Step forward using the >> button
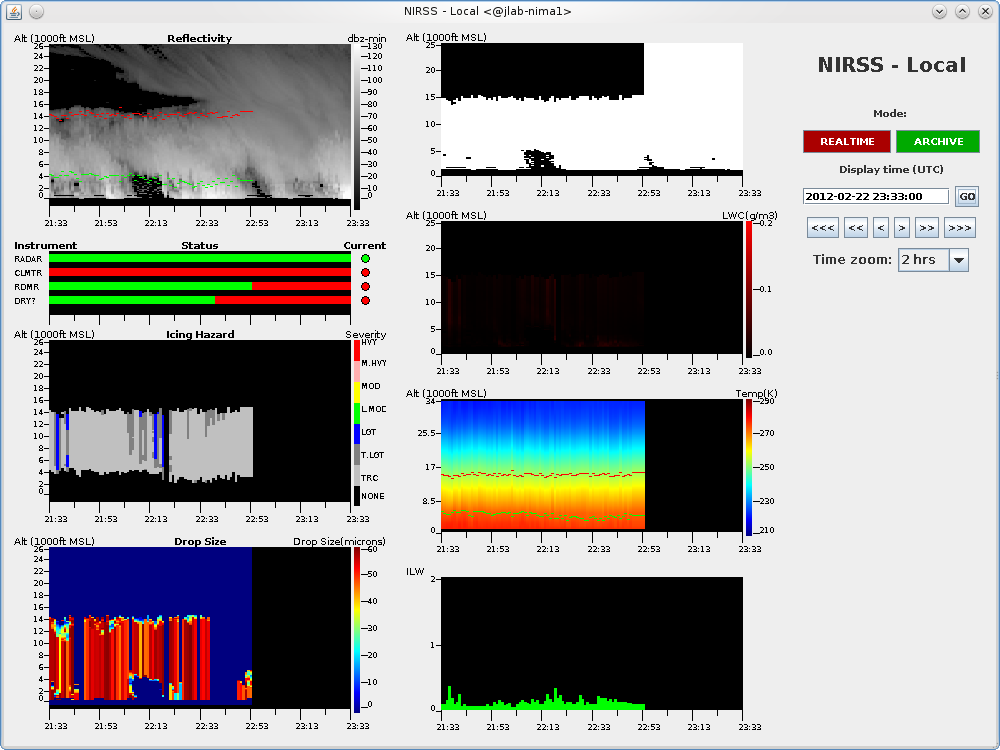The image size is (1000, 750). point(927,228)
